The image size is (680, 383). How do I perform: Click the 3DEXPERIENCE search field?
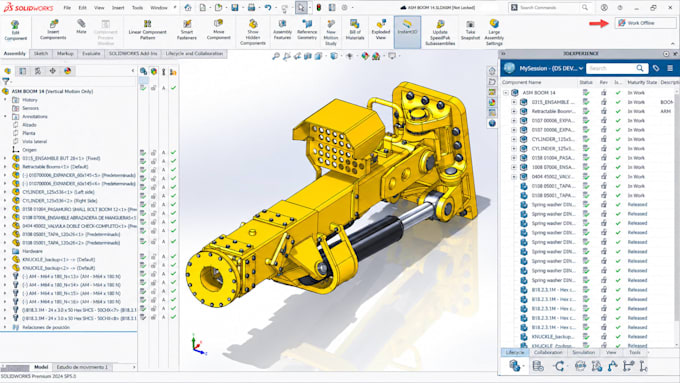coord(617,69)
